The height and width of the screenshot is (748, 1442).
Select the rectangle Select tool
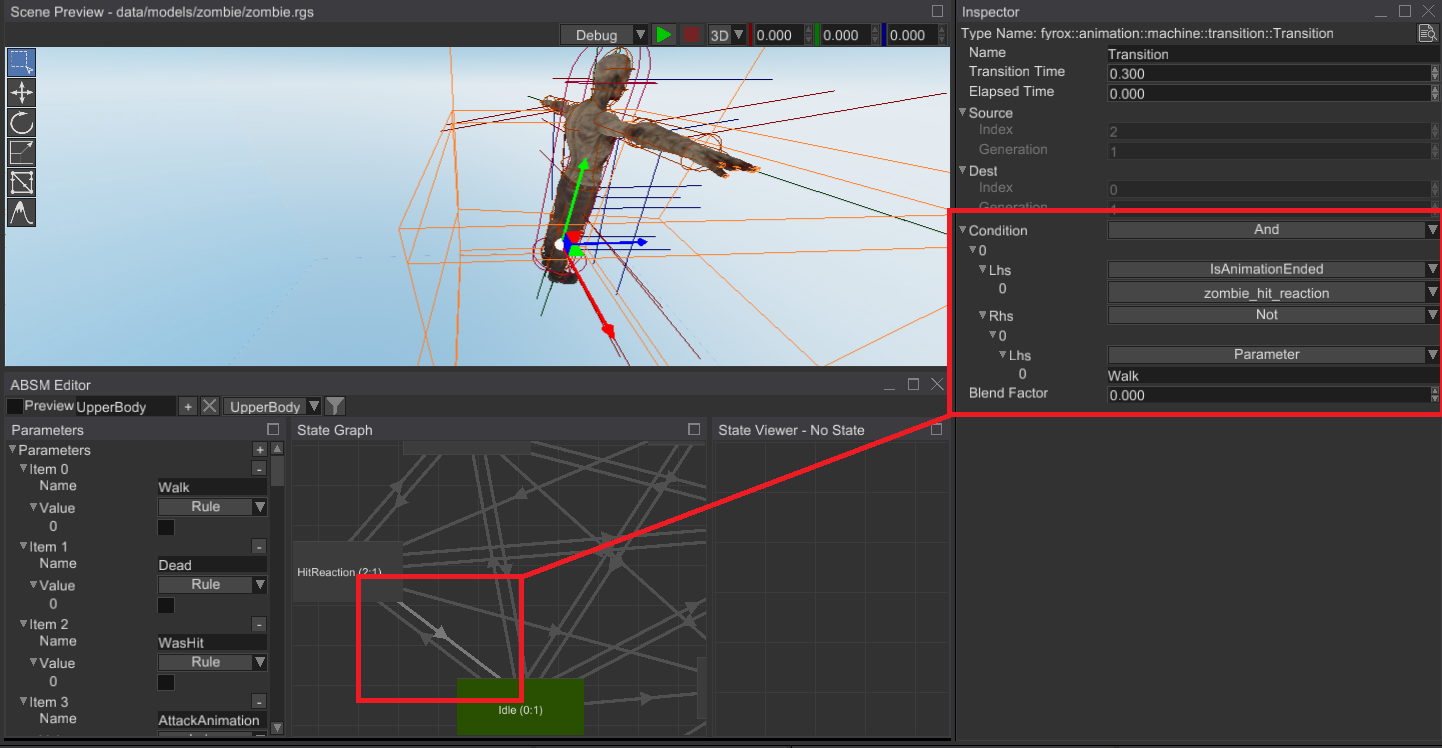[21, 62]
